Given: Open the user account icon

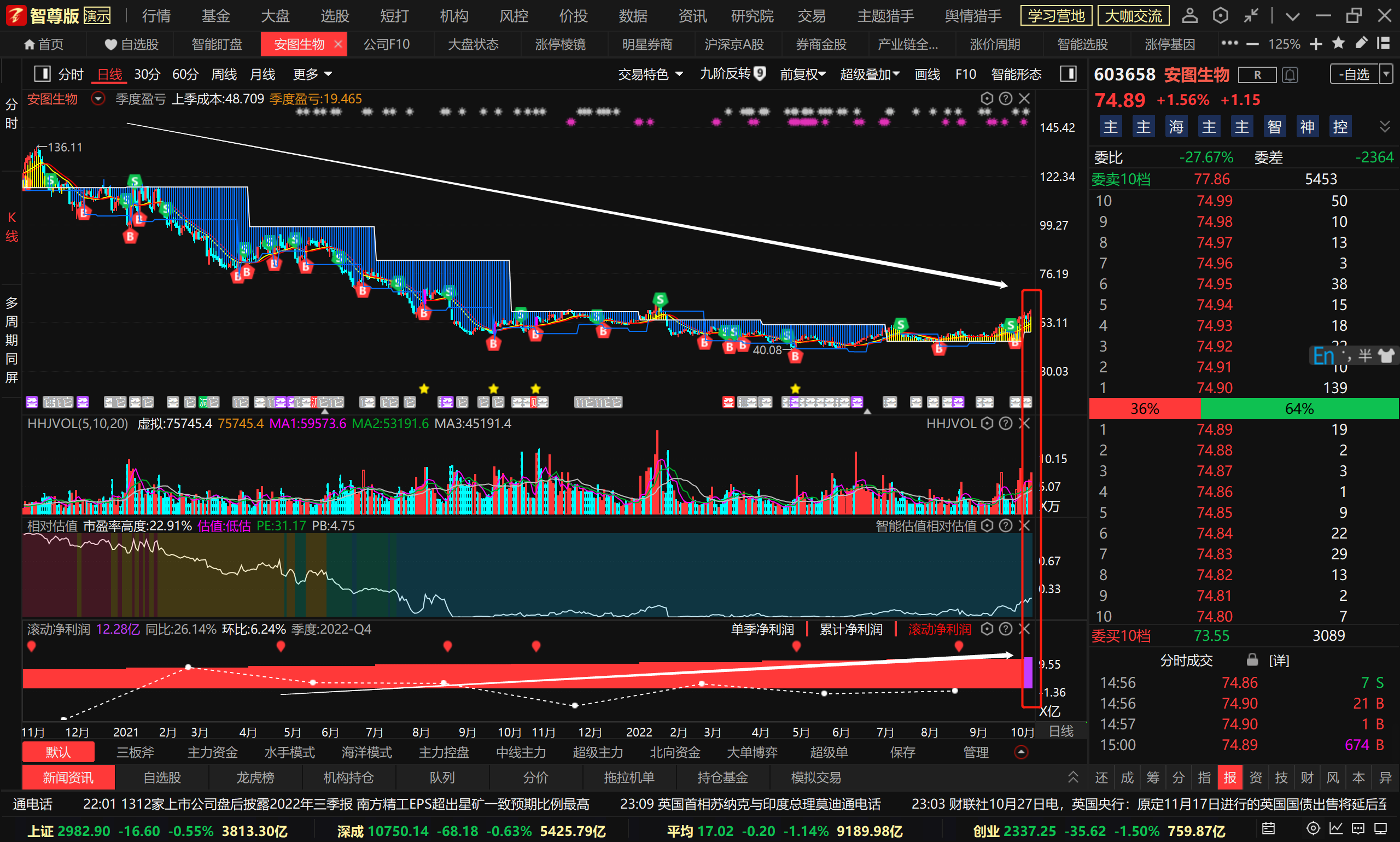Looking at the screenshot, I should tap(1189, 15).
